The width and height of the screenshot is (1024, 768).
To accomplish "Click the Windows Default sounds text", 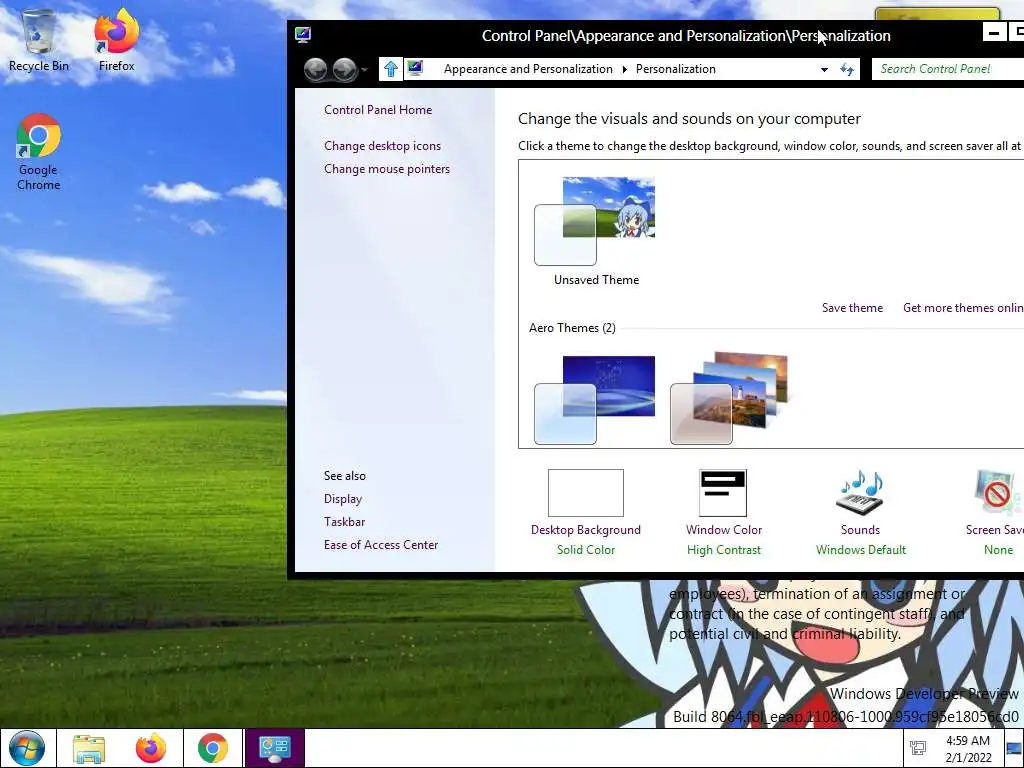I will [861, 550].
